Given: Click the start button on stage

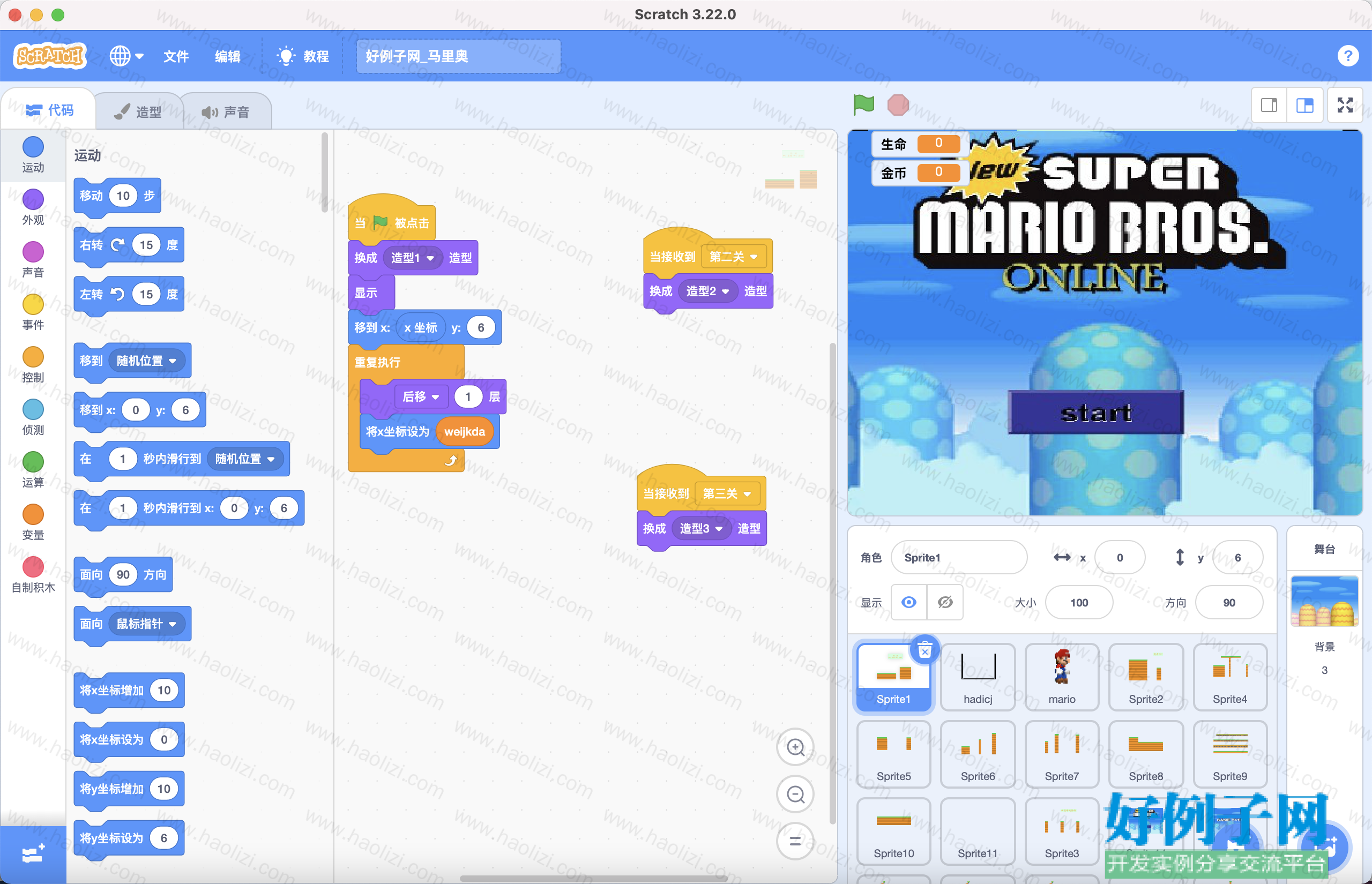Looking at the screenshot, I should [1095, 412].
